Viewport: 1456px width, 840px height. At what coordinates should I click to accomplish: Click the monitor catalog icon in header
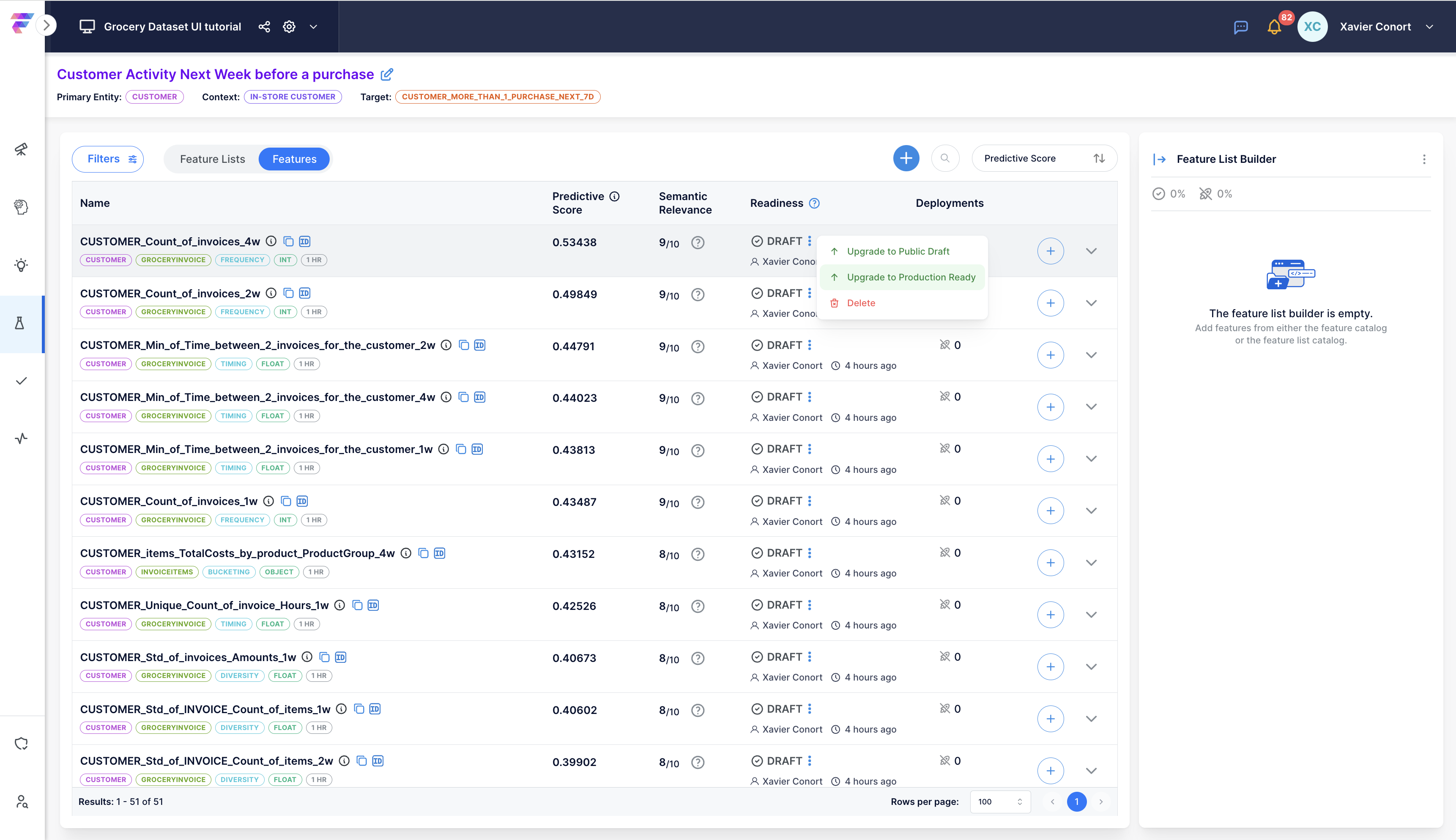point(87,27)
